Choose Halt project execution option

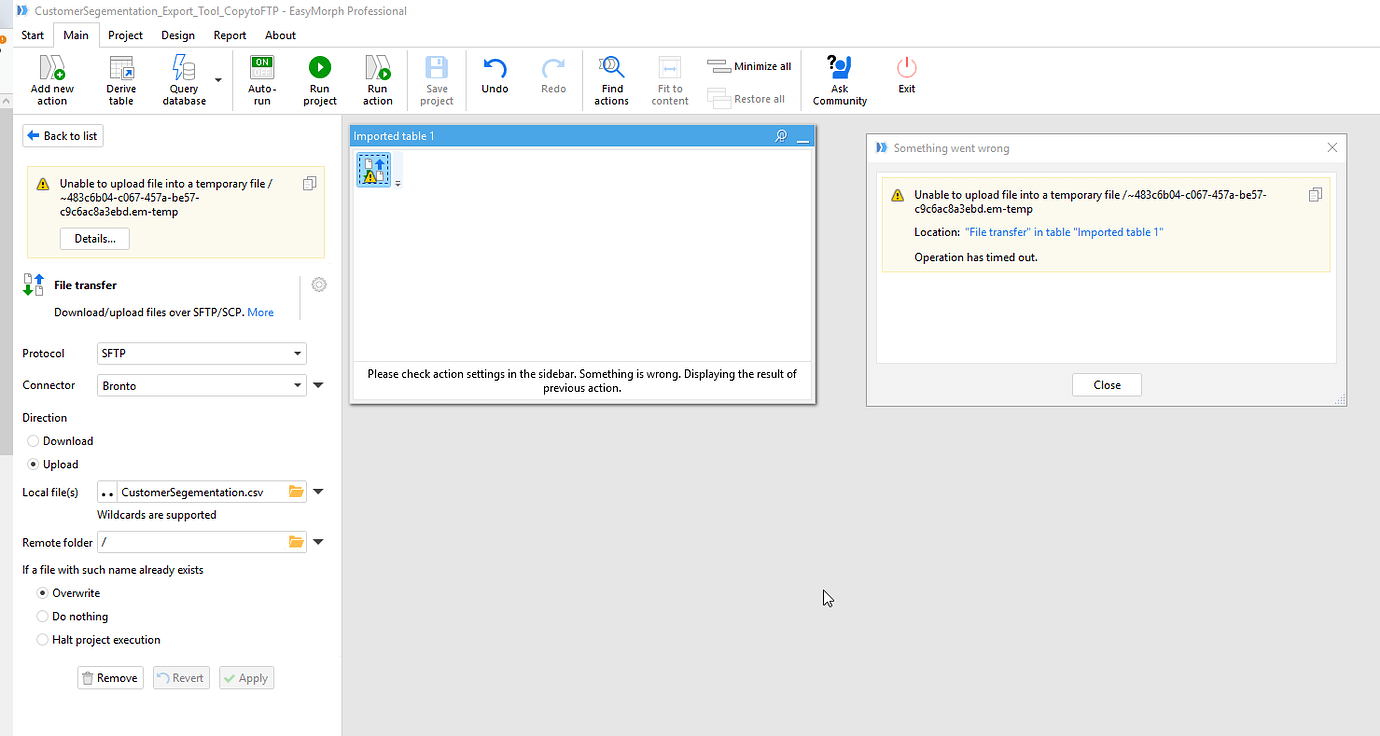pos(42,640)
